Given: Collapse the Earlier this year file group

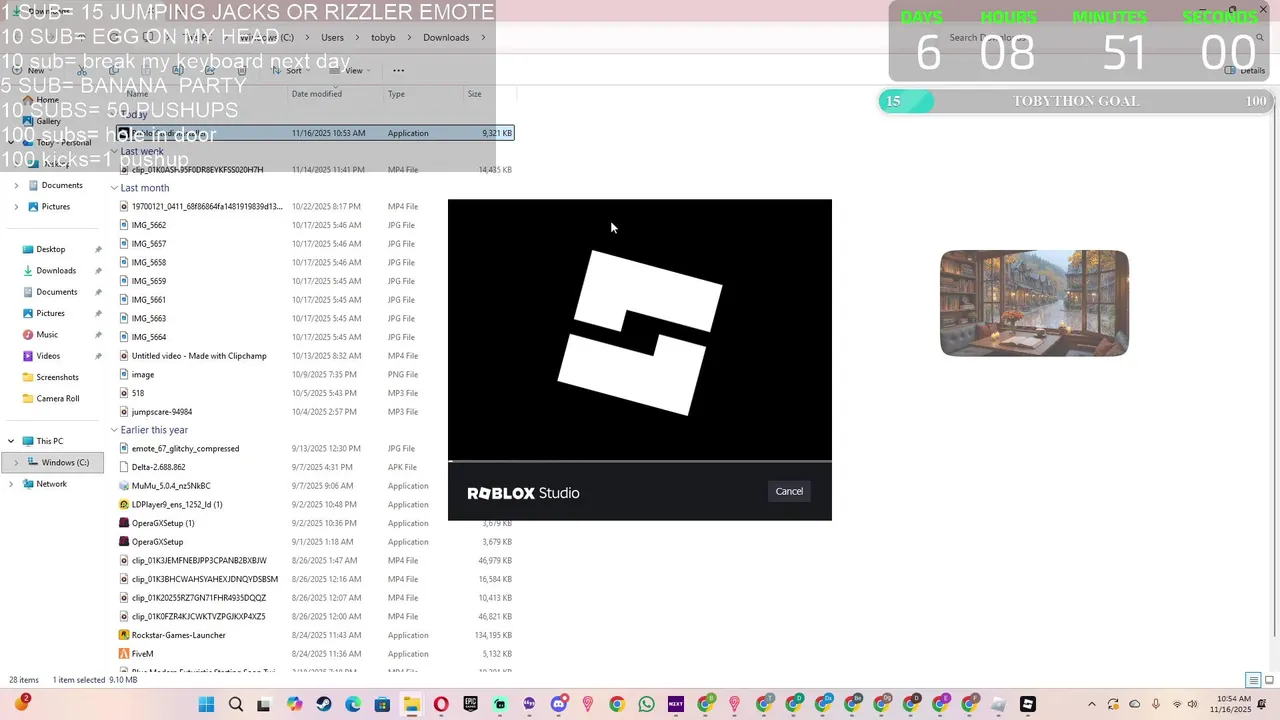Looking at the screenshot, I should point(114,430).
